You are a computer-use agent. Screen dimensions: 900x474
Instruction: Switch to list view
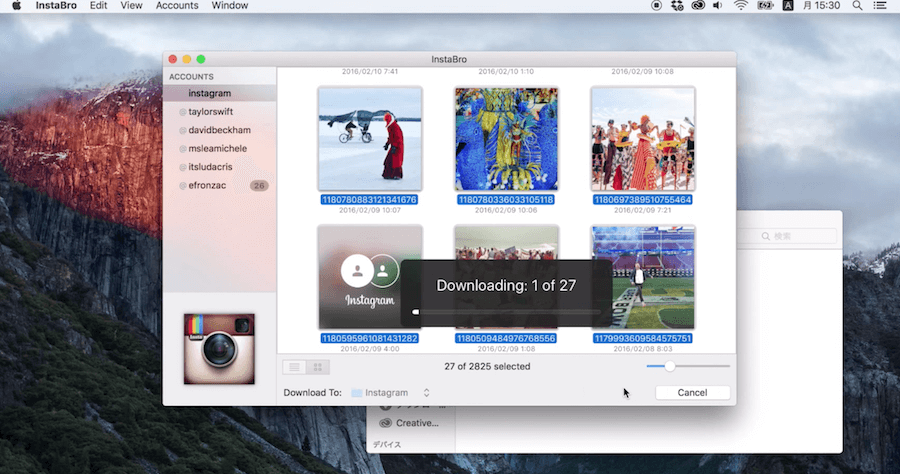click(294, 367)
